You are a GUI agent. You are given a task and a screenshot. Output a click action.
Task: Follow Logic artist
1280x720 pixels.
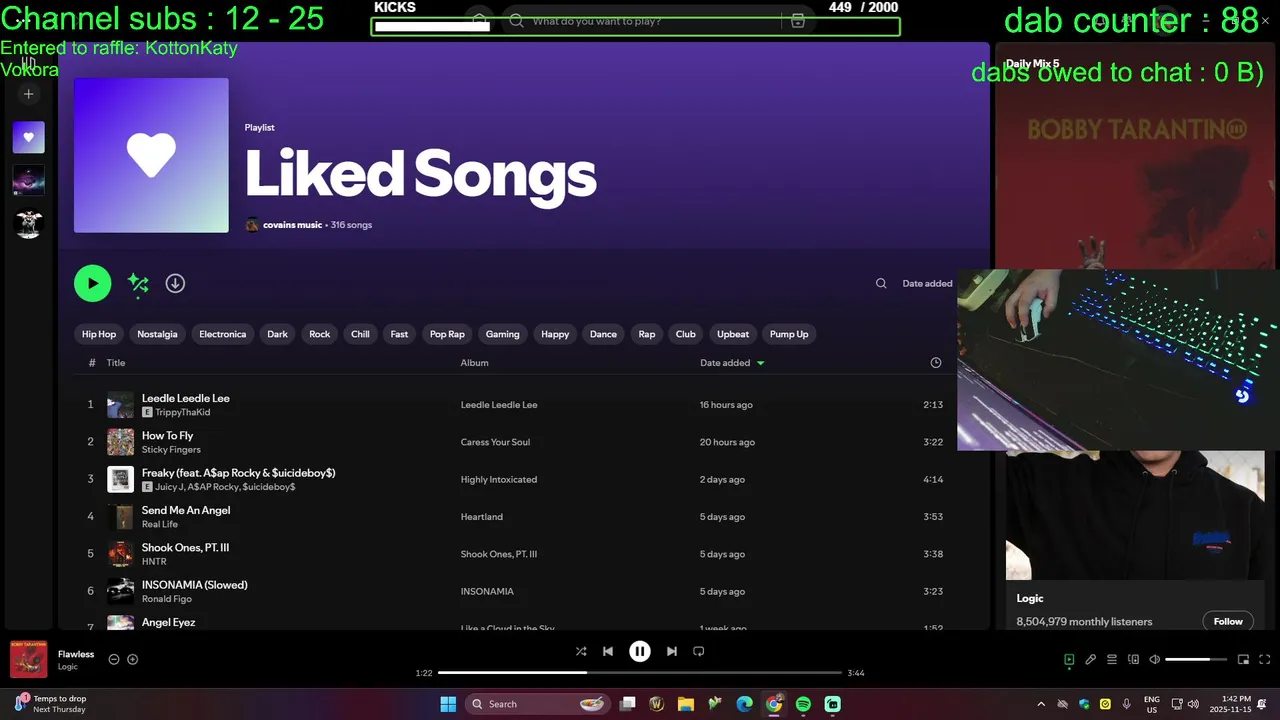tap(1228, 621)
